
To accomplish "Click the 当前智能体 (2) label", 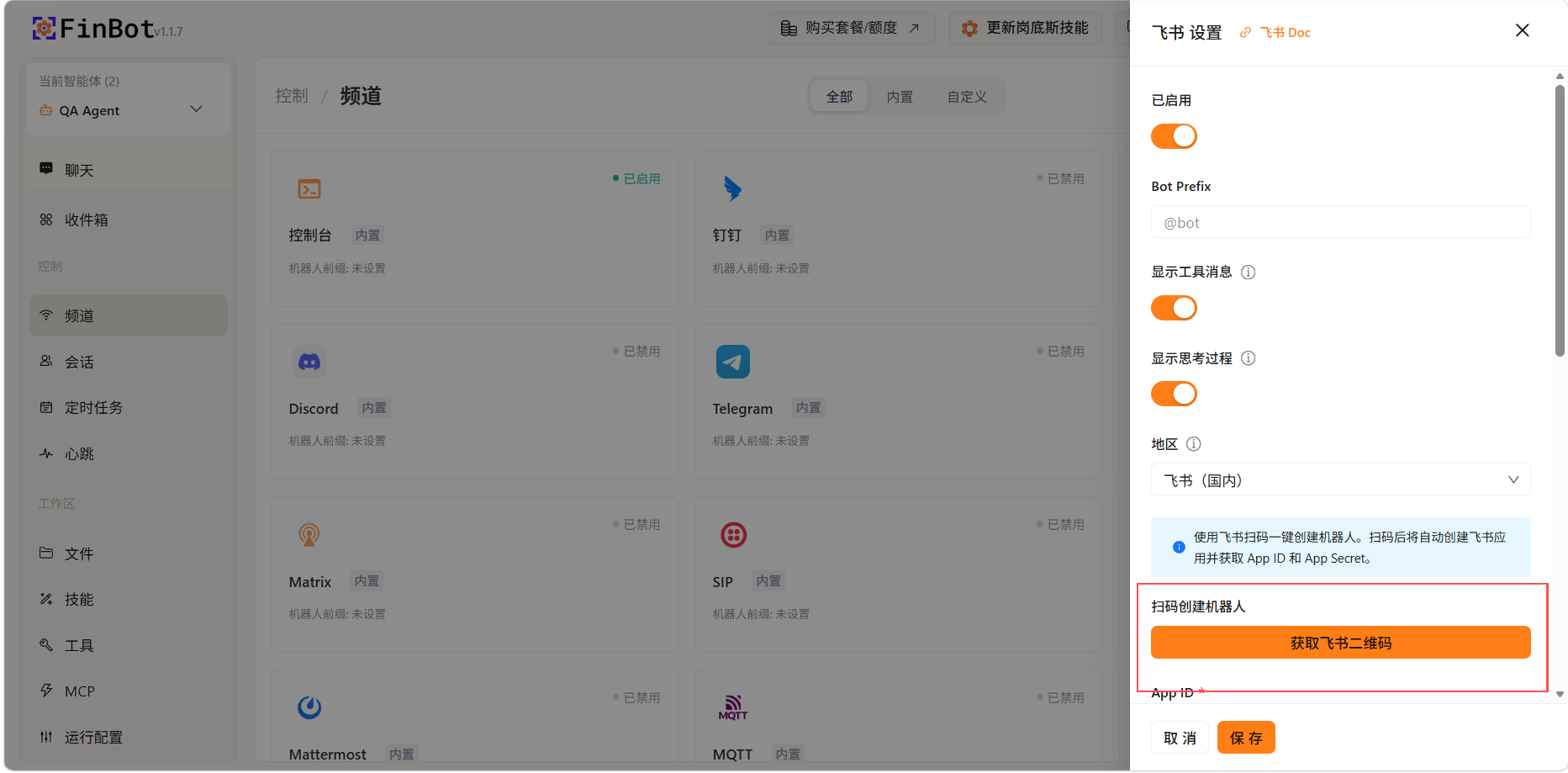I will (x=79, y=81).
